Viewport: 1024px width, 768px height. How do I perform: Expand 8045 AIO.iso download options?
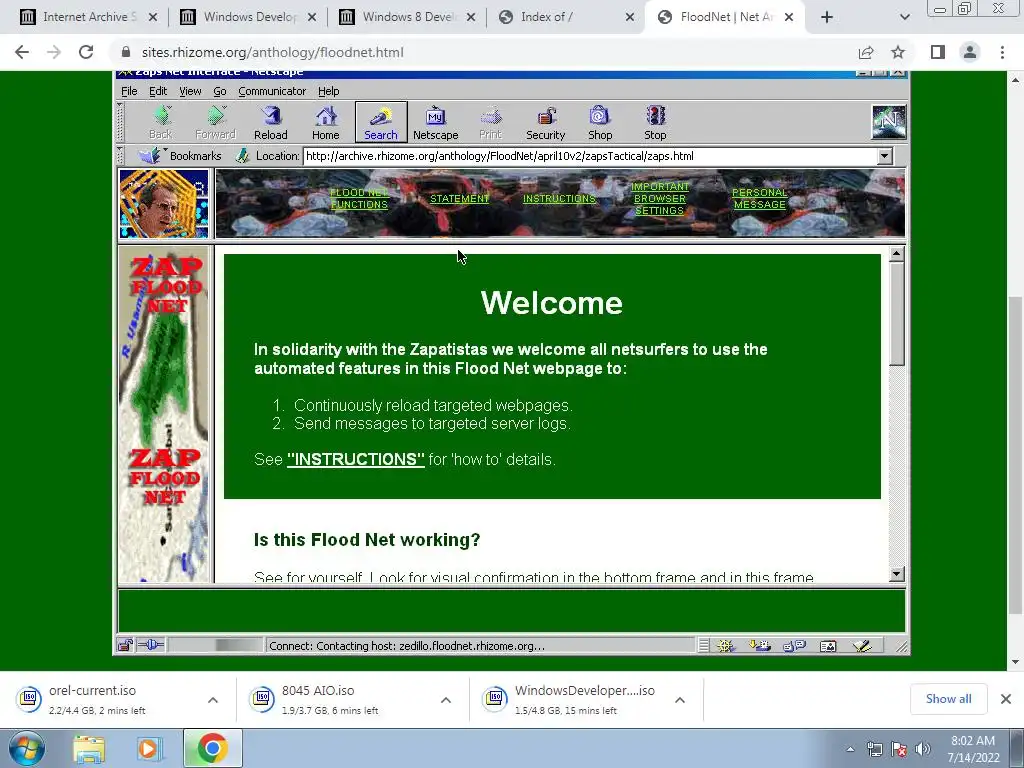(446, 700)
